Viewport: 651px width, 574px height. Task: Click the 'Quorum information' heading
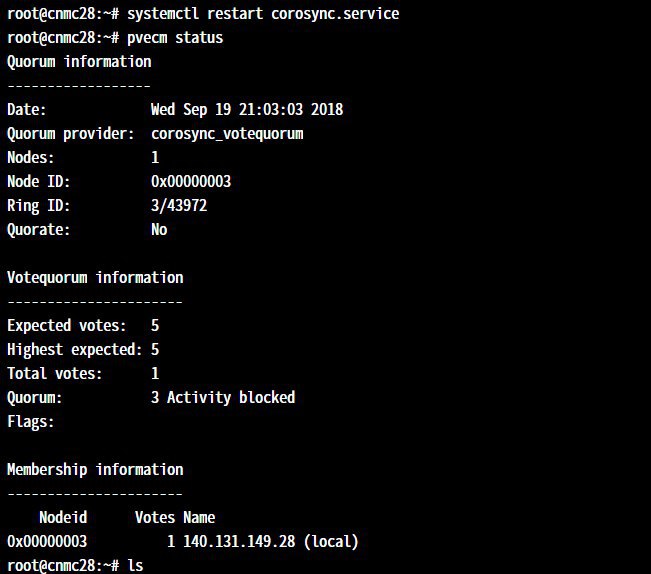(79, 62)
